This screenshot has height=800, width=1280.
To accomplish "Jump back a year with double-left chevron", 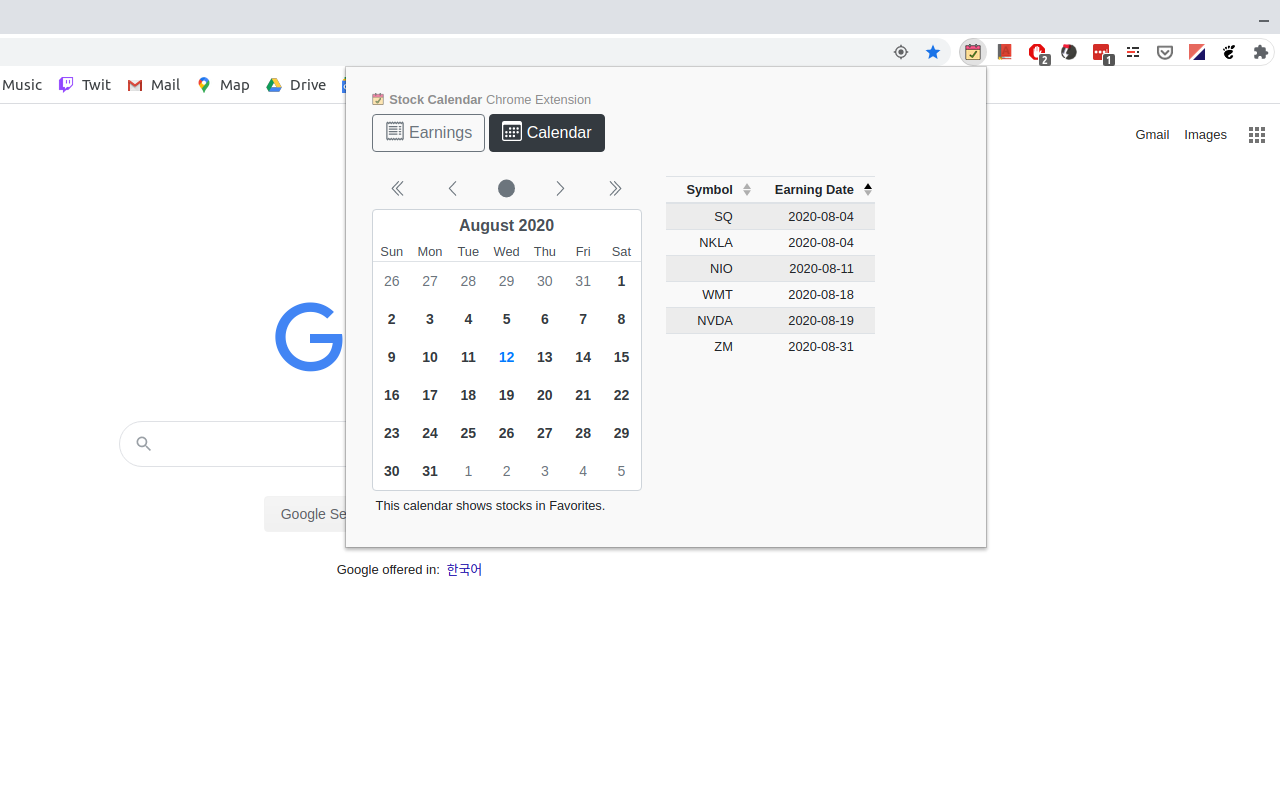I will tap(397, 188).
